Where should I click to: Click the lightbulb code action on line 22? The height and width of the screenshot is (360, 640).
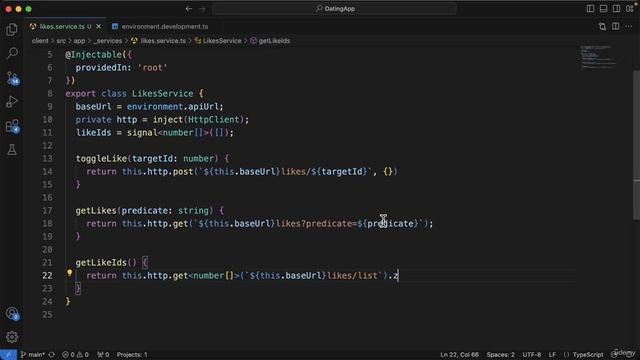pos(69,273)
